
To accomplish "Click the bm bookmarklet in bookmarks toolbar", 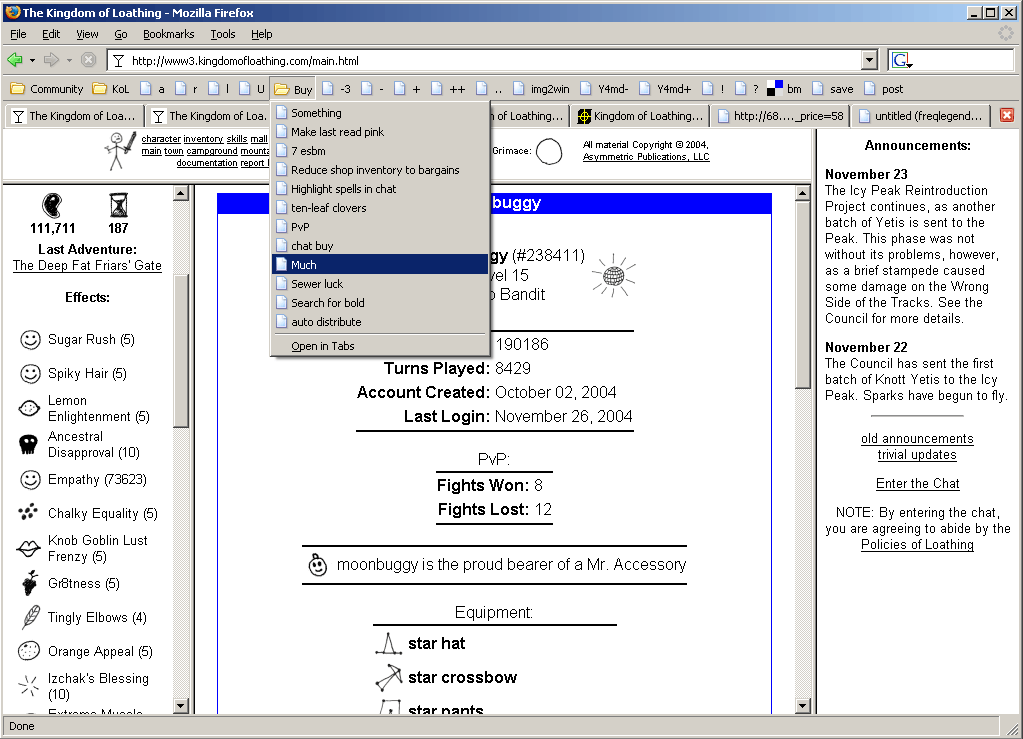I will coord(785,89).
